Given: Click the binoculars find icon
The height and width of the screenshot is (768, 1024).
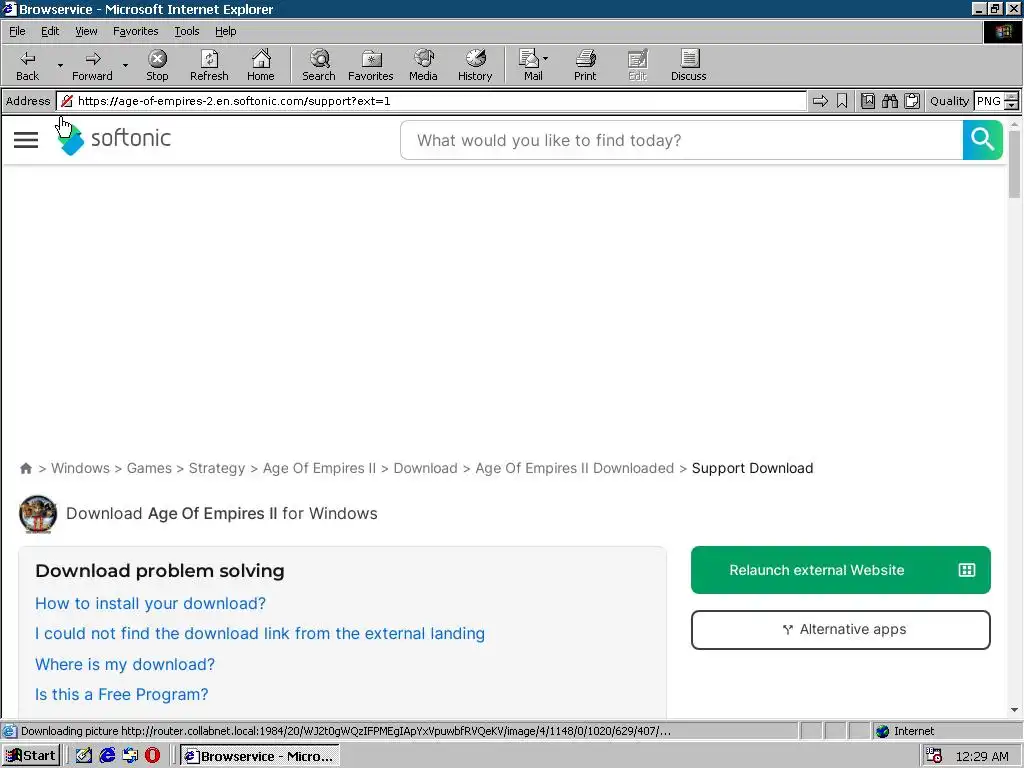Looking at the screenshot, I should pyautogui.click(x=889, y=101).
